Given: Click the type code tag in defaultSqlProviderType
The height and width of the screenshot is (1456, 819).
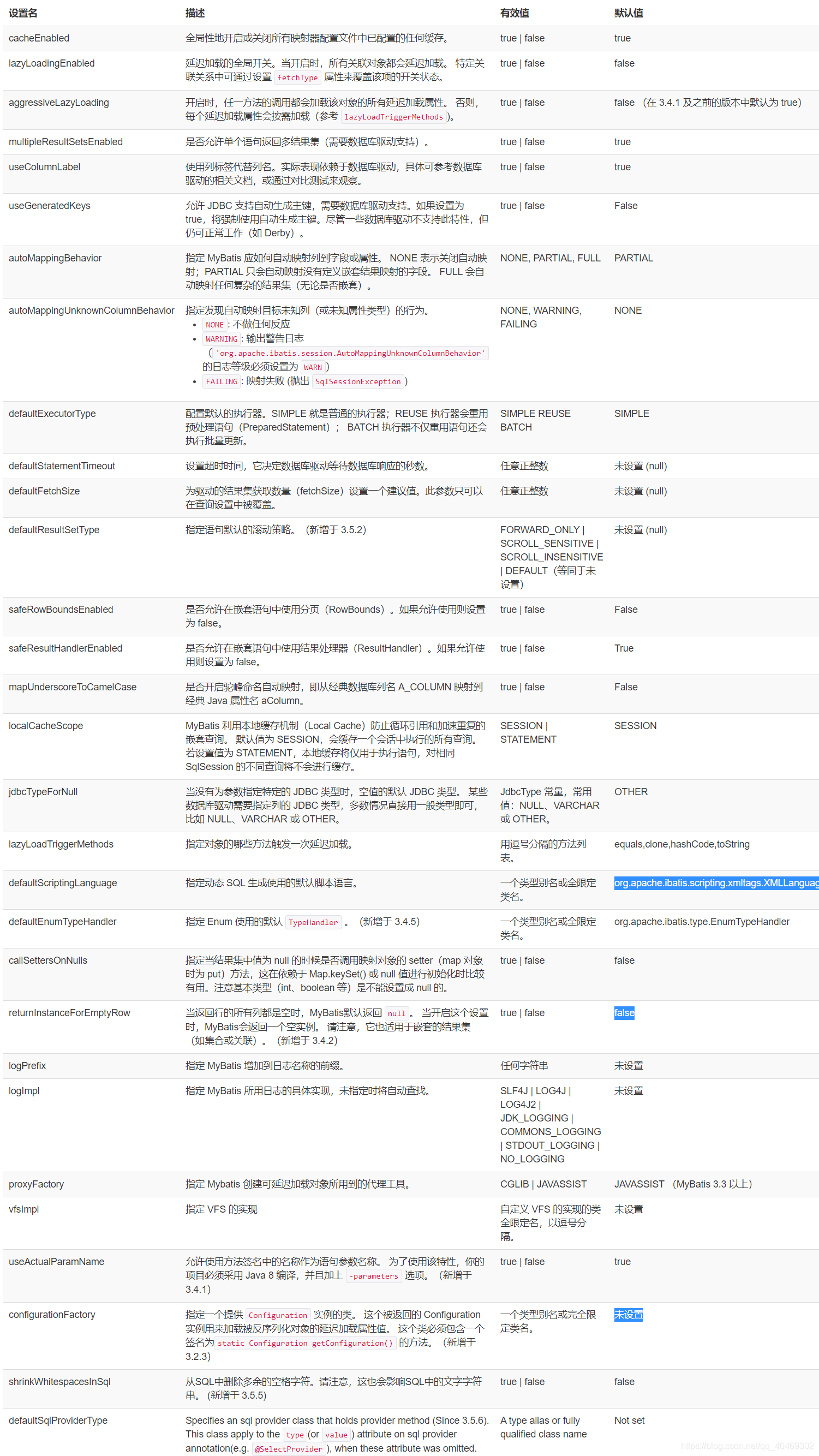Looking at the screenshot, I should pos(295,1435).
